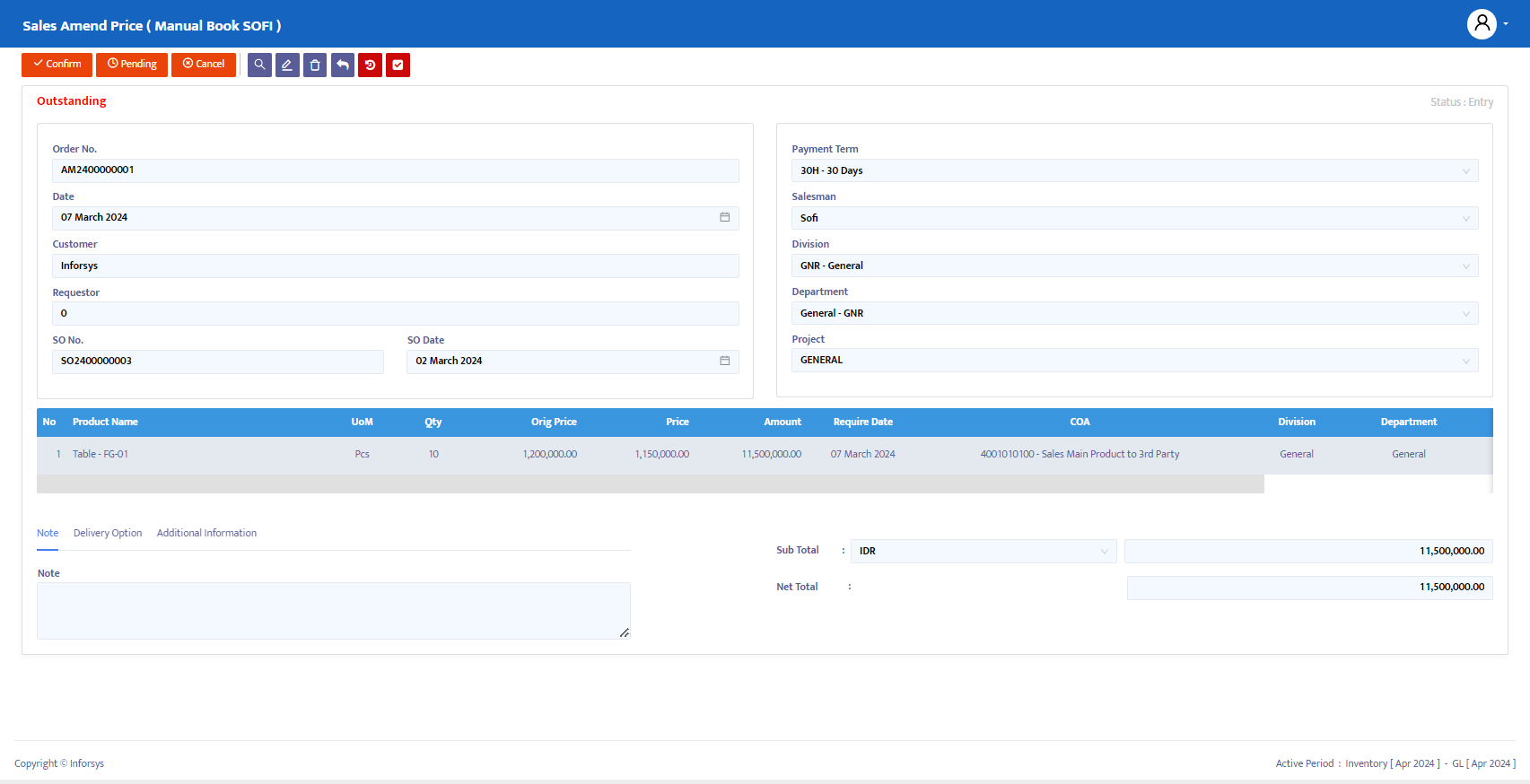This screenshot has height=784, width=1530.
Task: Click the Requestor input field
Action: 396,313
